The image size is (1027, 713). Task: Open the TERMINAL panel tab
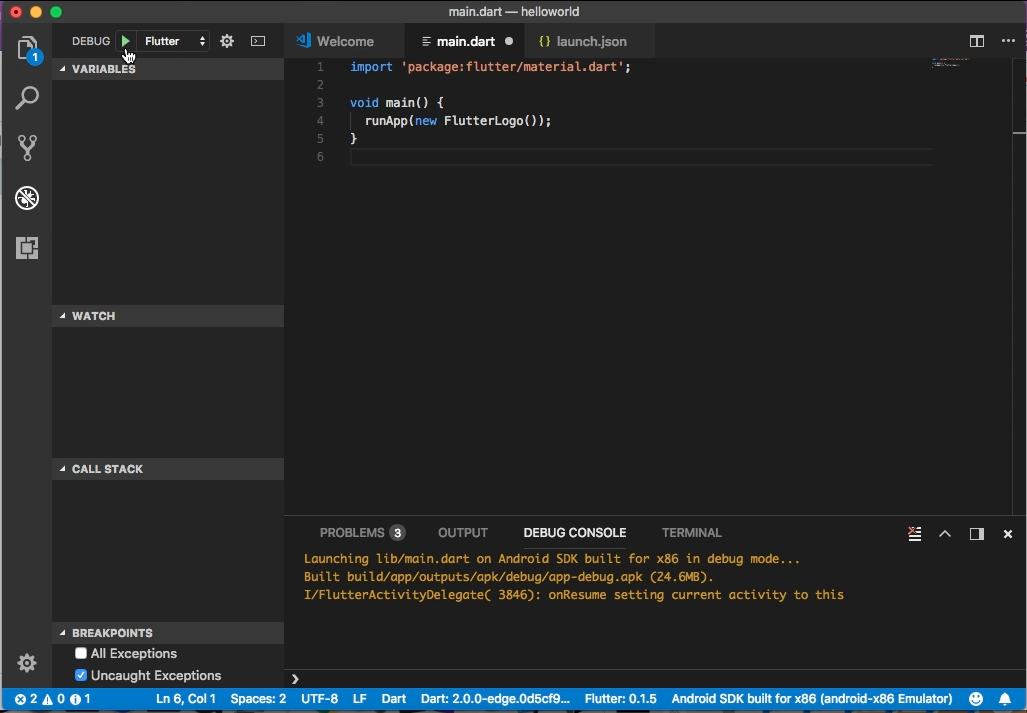(692, 533)
